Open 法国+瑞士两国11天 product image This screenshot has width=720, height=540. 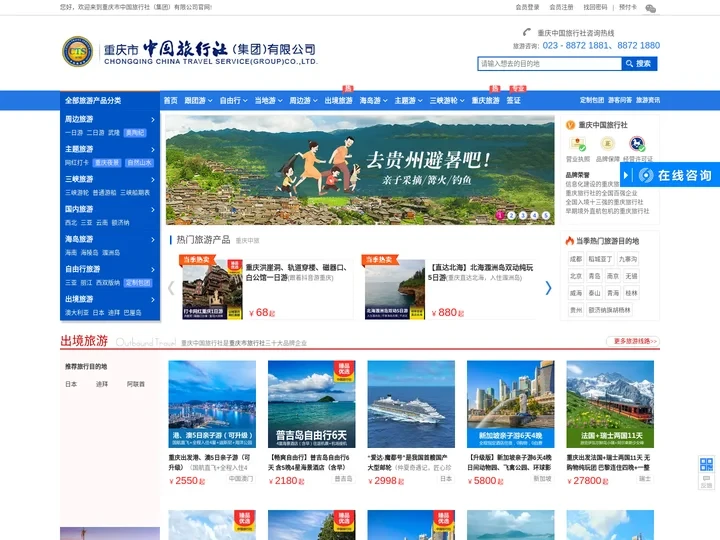610,404
